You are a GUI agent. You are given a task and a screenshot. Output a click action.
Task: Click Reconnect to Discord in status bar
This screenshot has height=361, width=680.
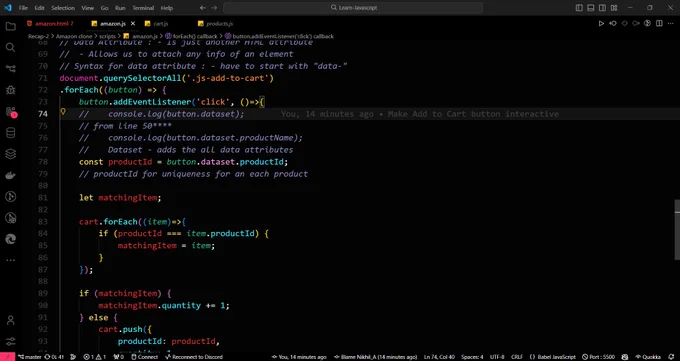[x=194, y=357]
